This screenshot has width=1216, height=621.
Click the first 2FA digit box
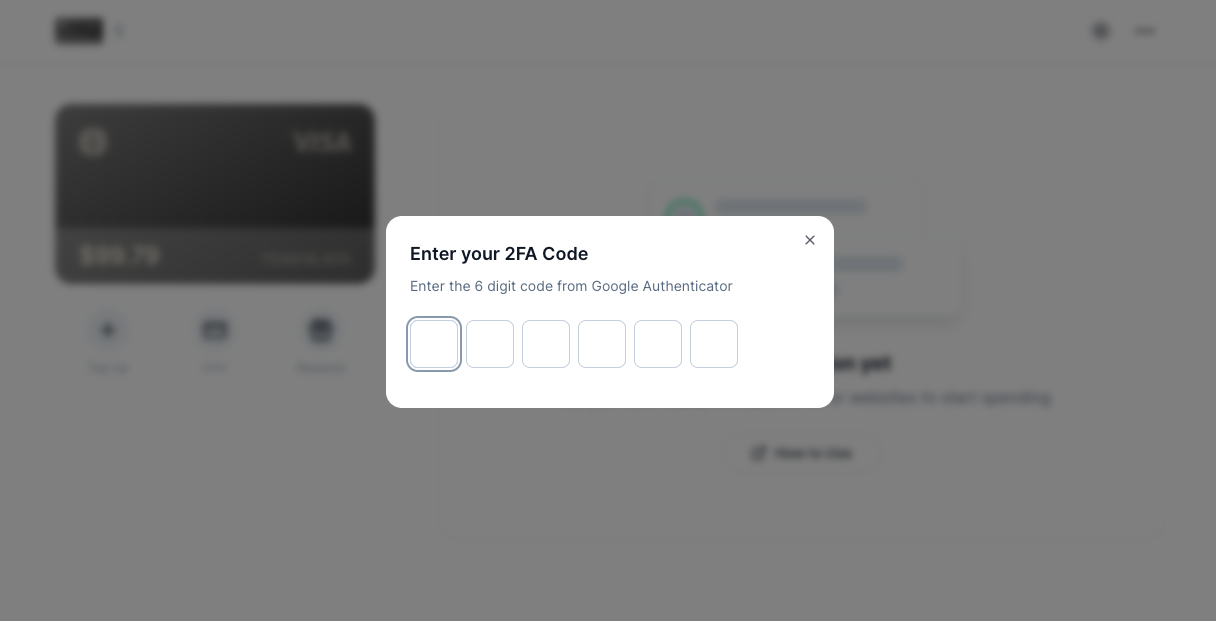pos(434,344)
